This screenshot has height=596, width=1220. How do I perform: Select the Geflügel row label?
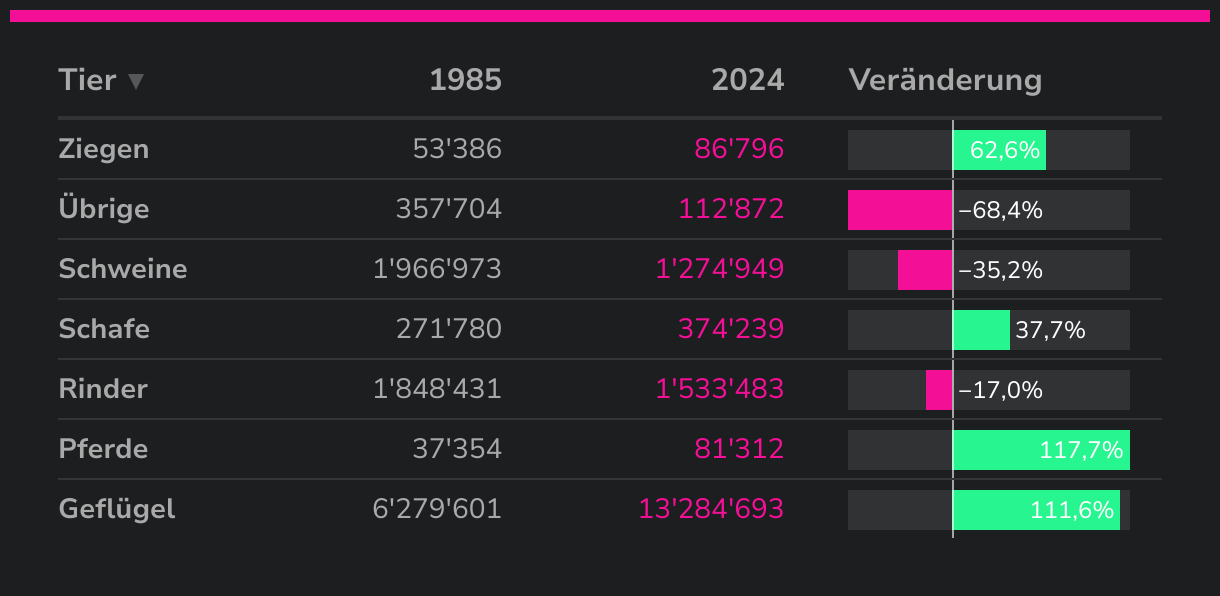[x=117, y=509]
